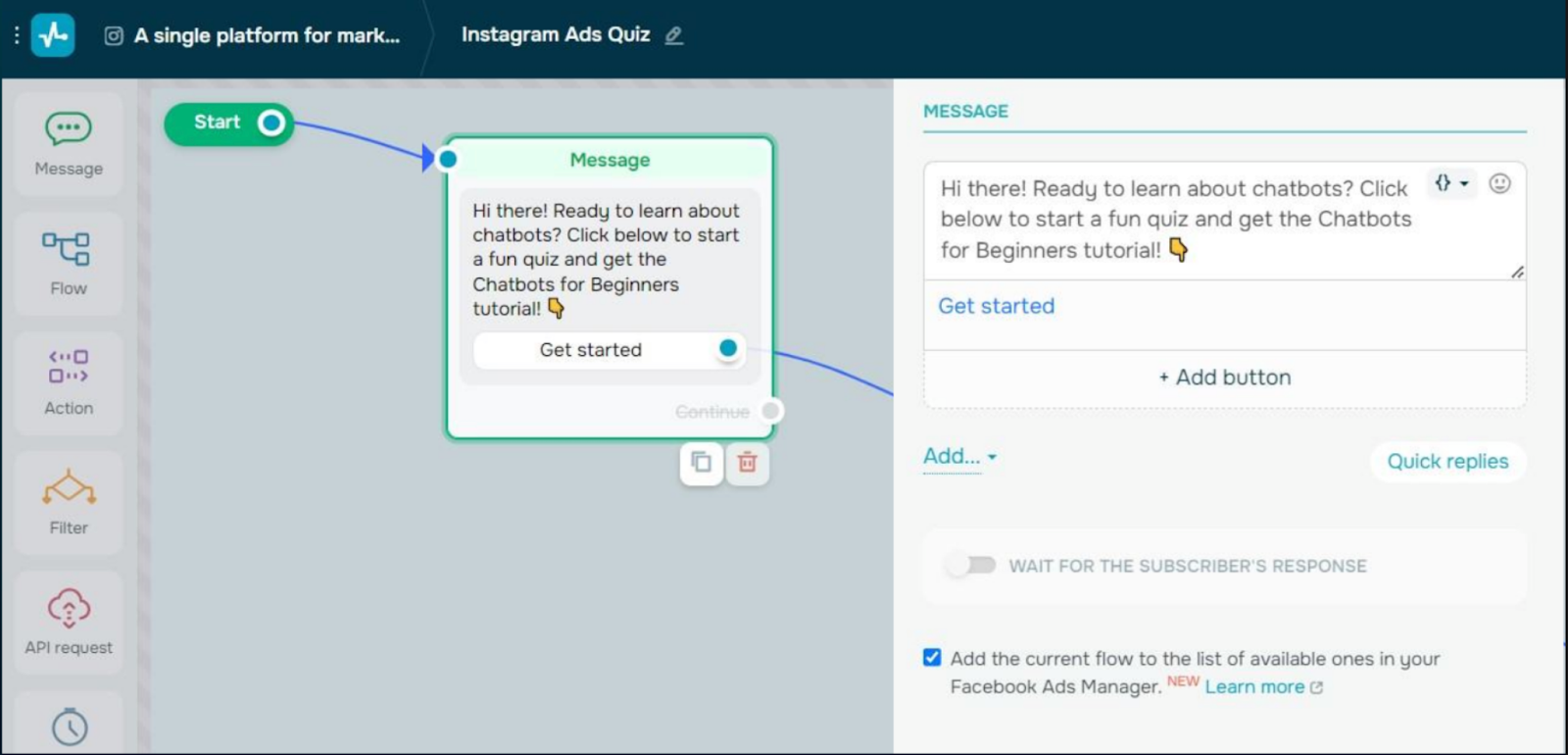Image resolution: width=1568 pixels, height=755 pixels.
Task: Delete the Message block with the trash icon
Action: (747, 462)
